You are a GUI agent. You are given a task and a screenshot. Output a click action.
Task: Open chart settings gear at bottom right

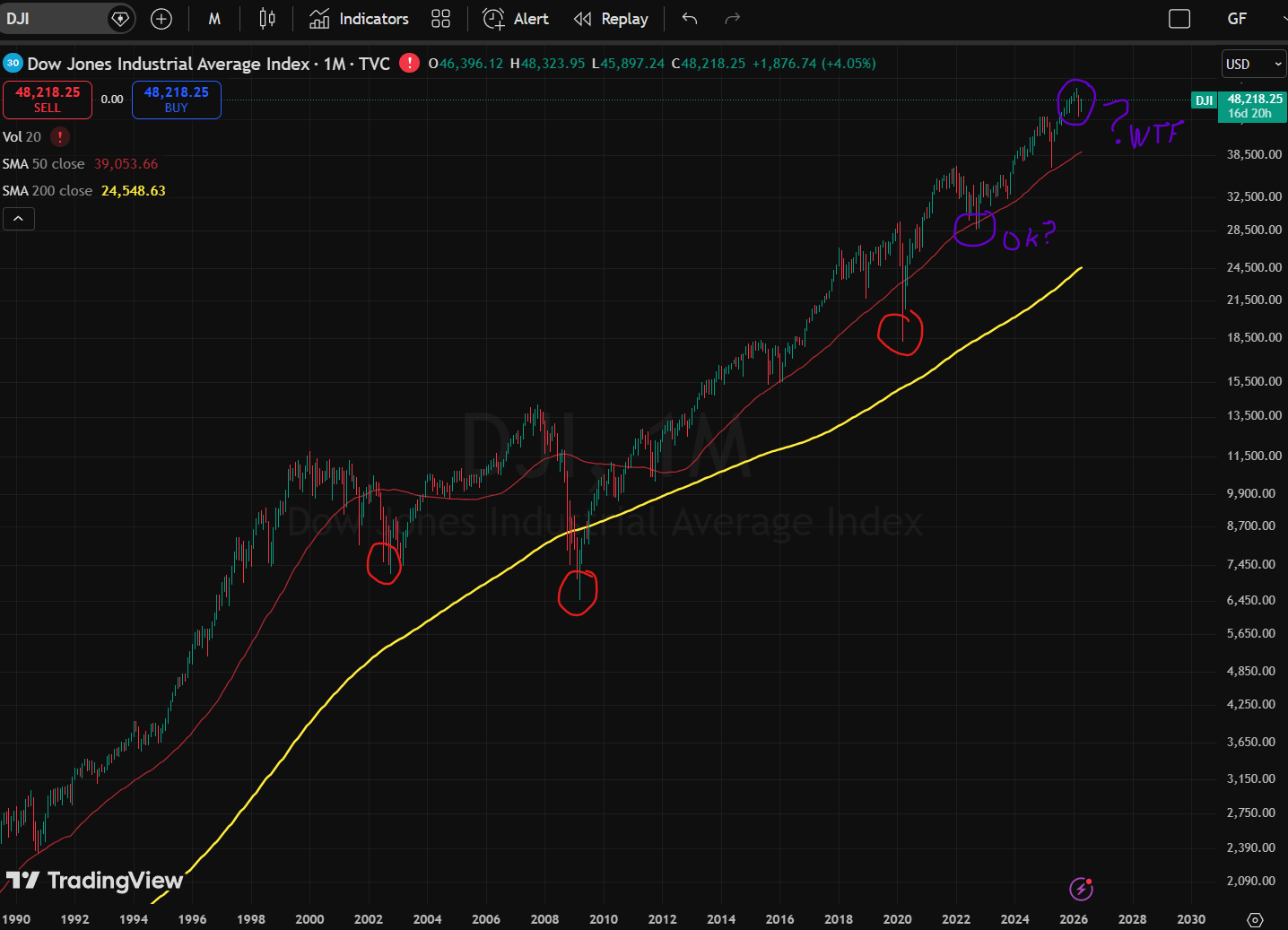(x=1255, y=919)
